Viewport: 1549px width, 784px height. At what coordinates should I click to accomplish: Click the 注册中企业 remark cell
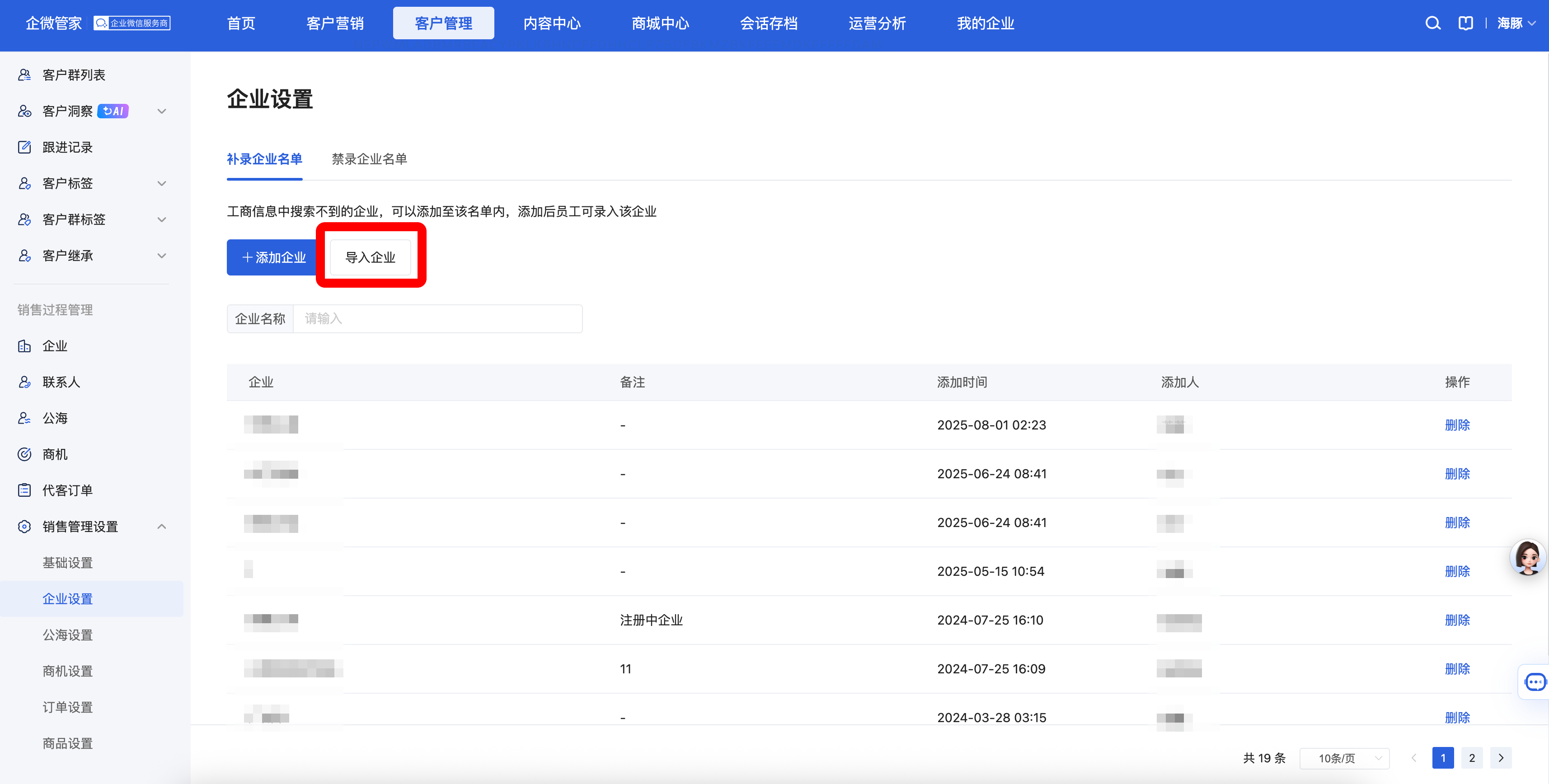[651, 620]
